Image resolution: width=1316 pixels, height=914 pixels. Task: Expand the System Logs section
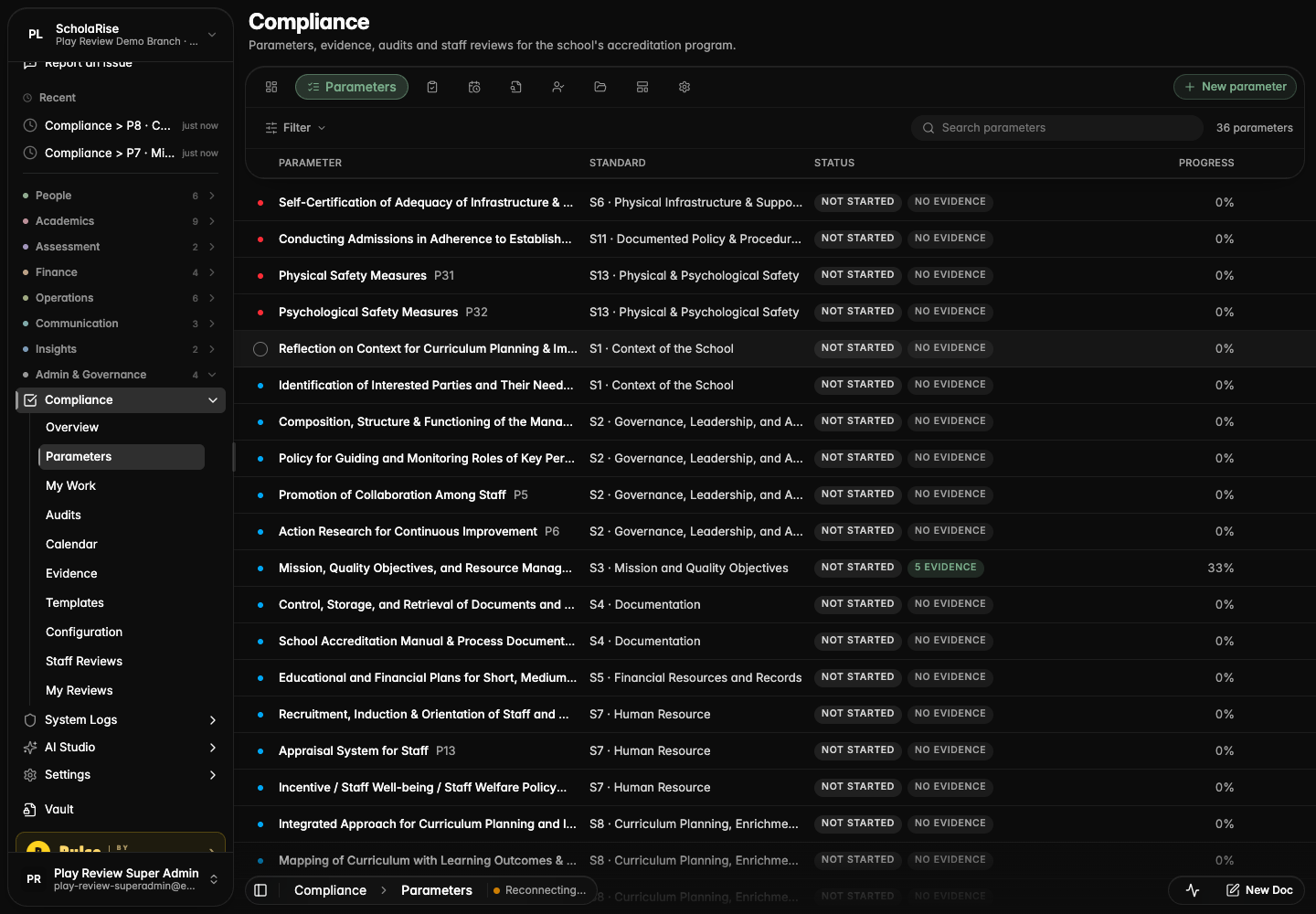tap(213, 720)
